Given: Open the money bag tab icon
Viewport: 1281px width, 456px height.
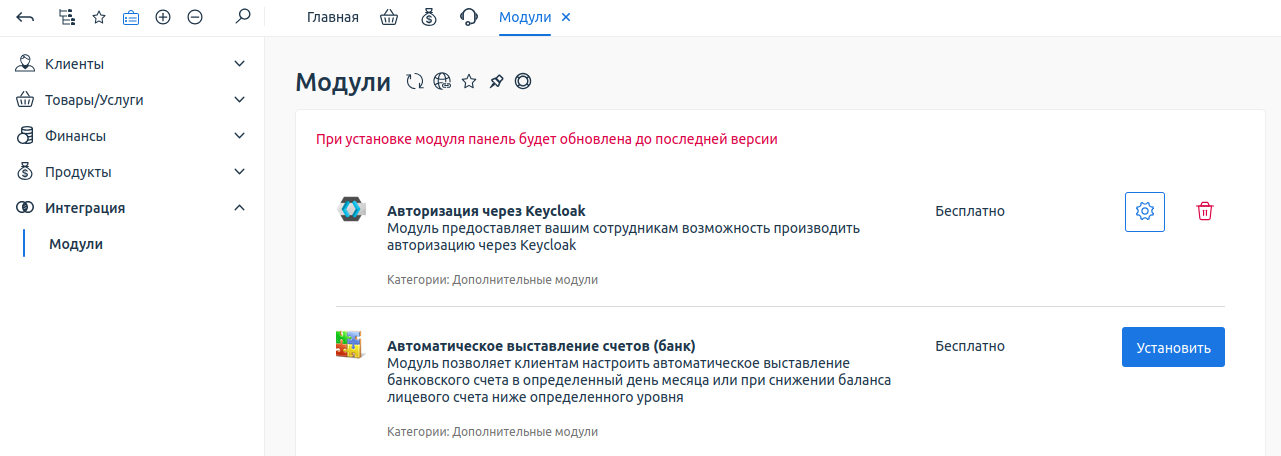Looking at the screenshot, I should 428,17.
